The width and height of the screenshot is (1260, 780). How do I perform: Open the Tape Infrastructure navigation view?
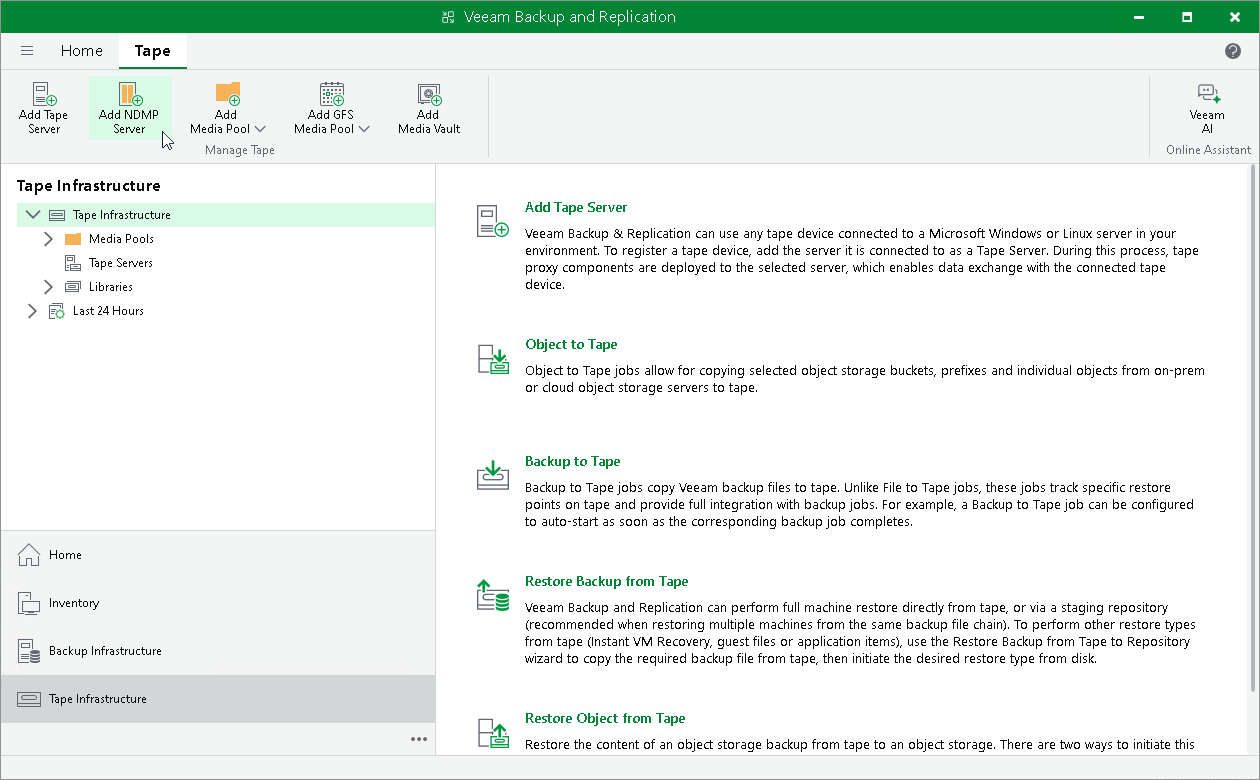(x=218, y=699)
